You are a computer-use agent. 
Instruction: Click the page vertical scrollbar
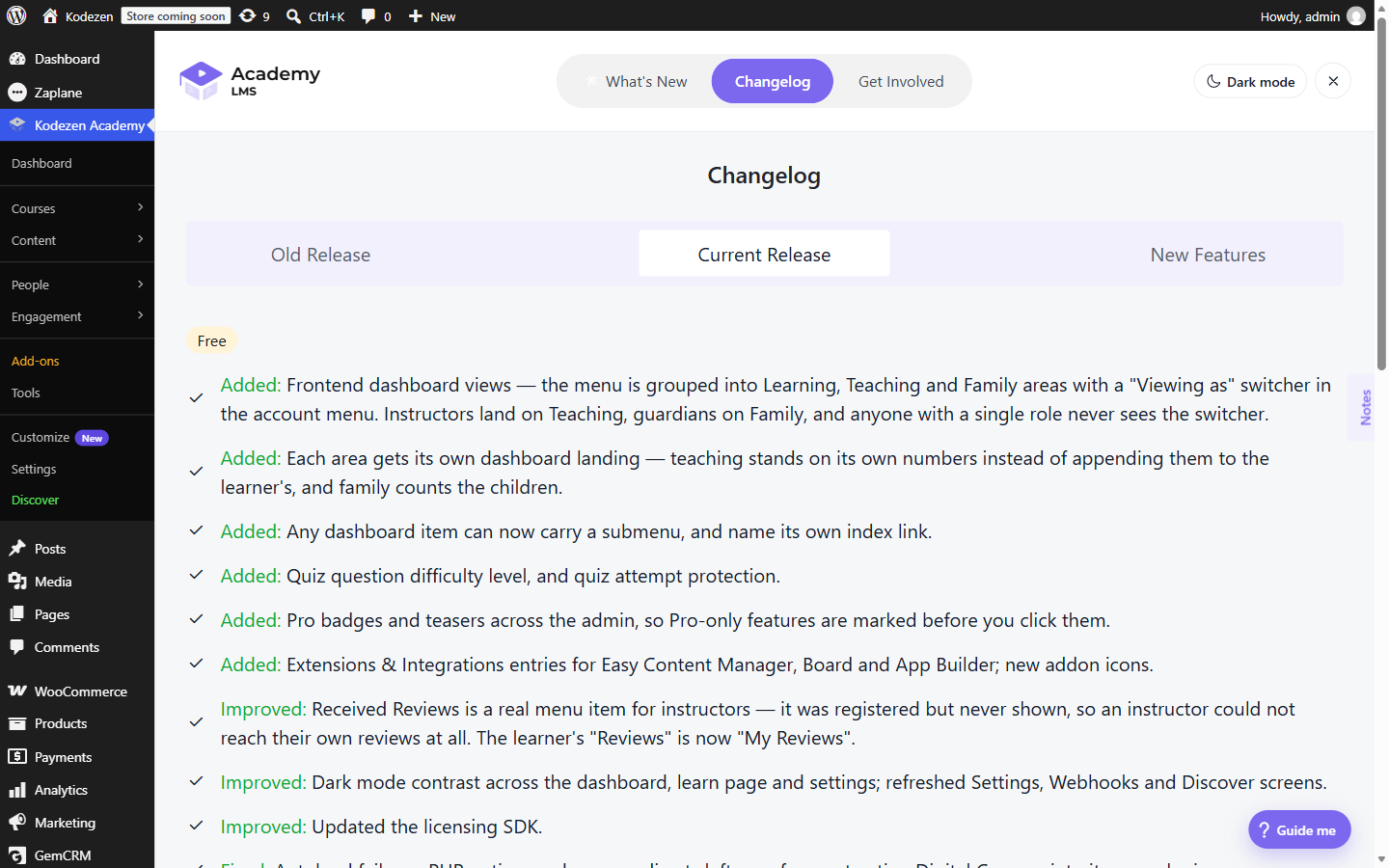[x=1381, y=193]
